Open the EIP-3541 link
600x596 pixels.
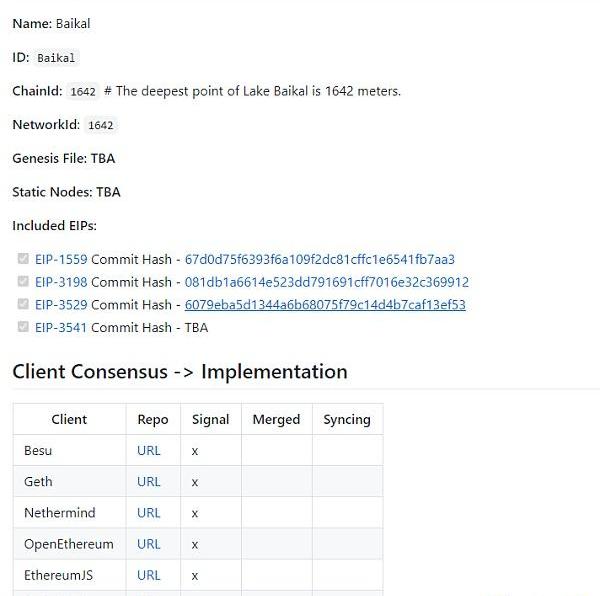[x=61, y=327]
